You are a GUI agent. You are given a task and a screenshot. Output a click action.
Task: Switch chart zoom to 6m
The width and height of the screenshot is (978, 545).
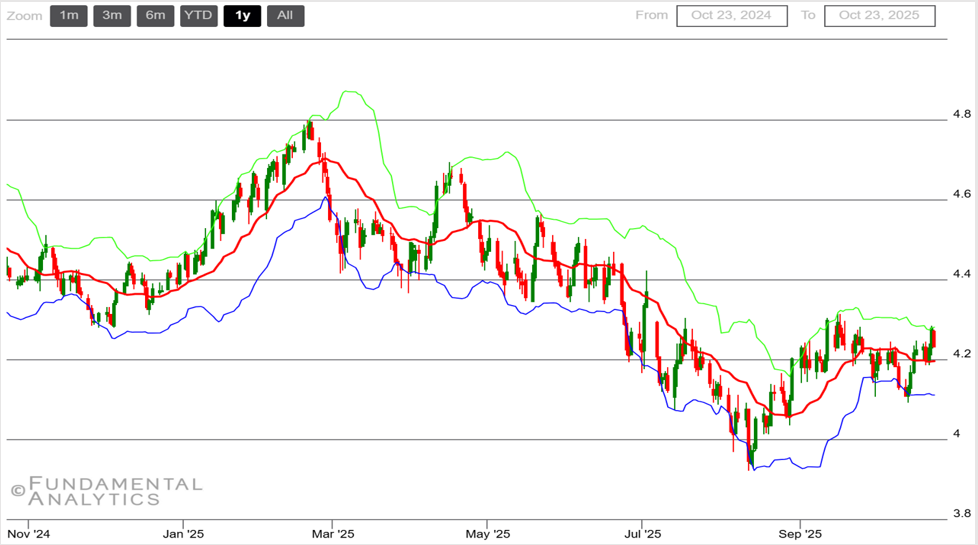pyautogui.click(x=155, y=15)
